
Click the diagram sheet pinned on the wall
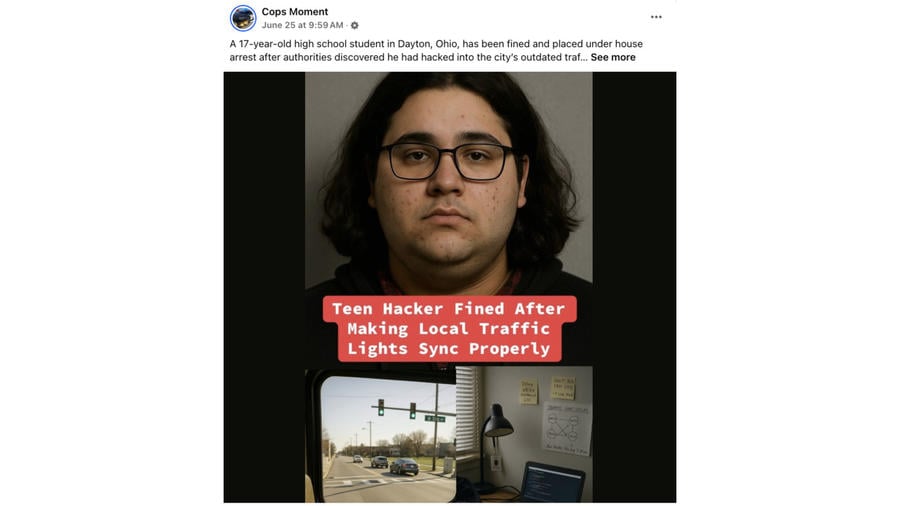coord(567,429)
